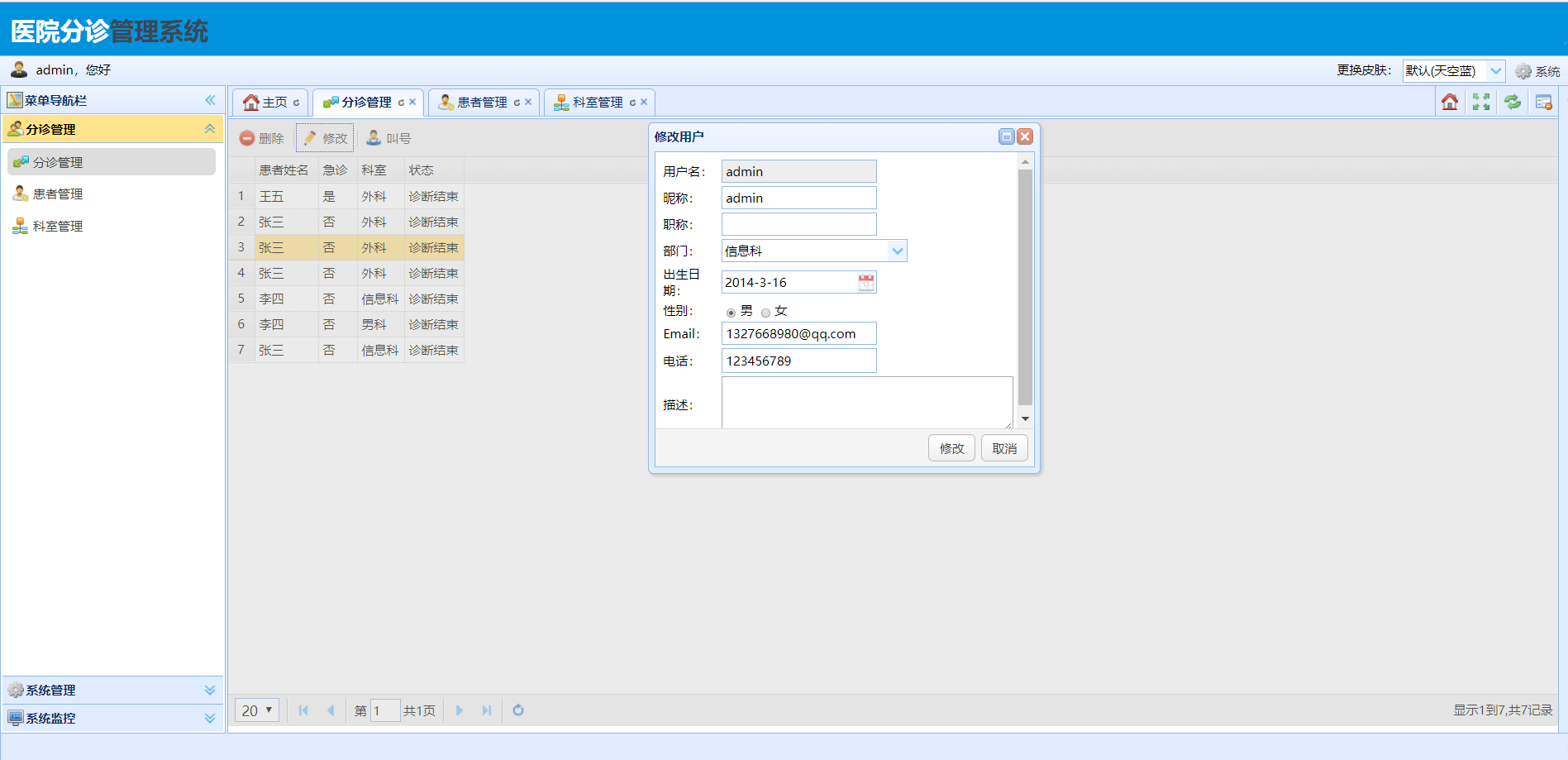
Task: Go to the previous page of the grid
Action: pyautogui.click(x=331, y=710)
